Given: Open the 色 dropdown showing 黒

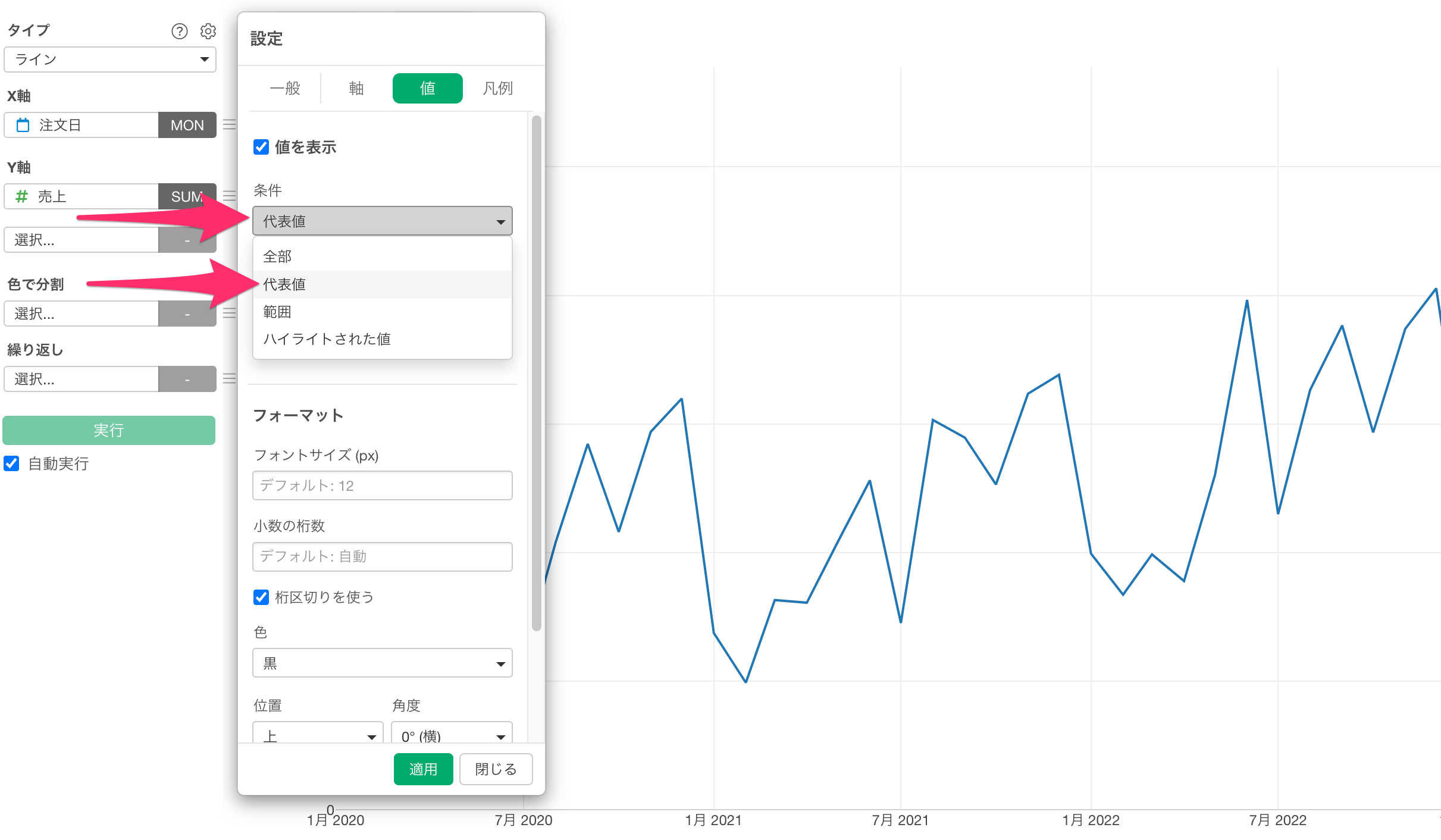Looking at the screenshot, I should (x=382, y=663).
